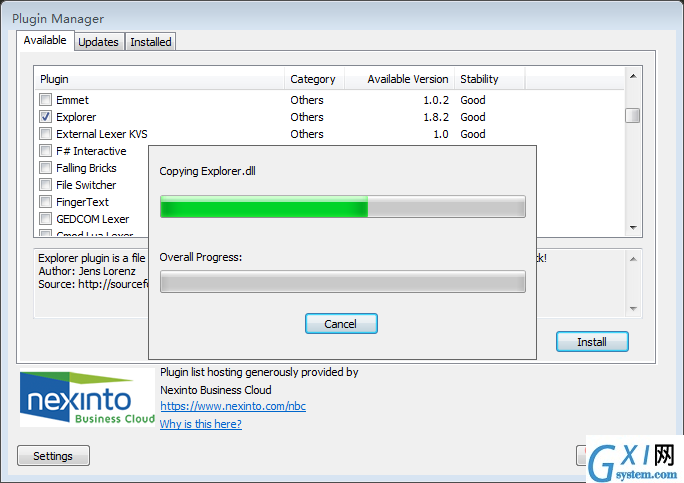
Task: Enable the F# Interactive checkbox
Action: (x=45, y=151)
